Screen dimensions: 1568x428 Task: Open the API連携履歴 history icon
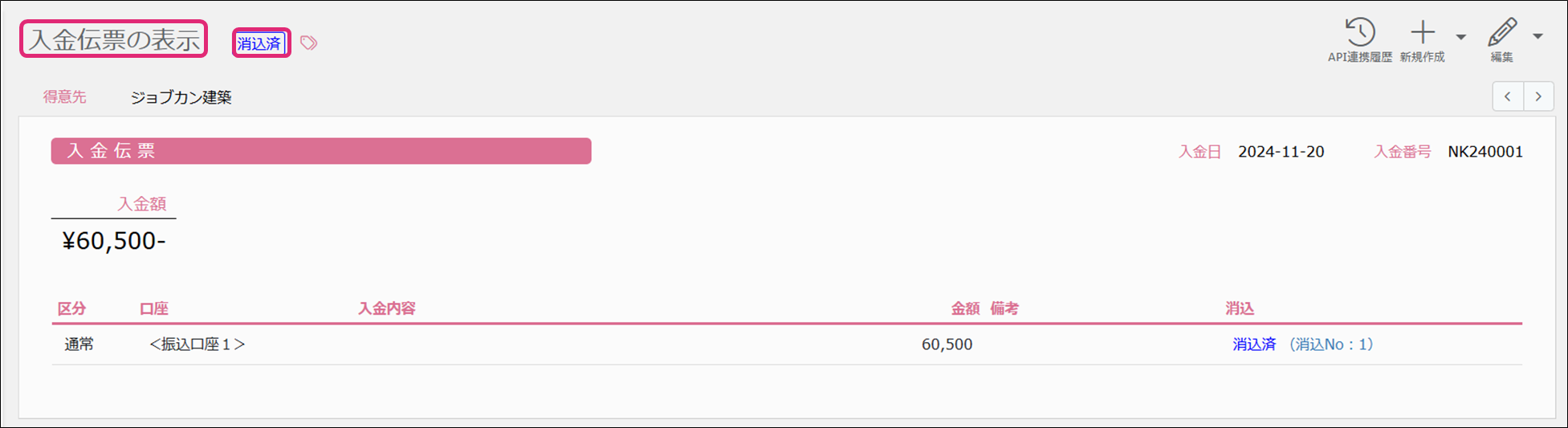tap(1359, 33)
